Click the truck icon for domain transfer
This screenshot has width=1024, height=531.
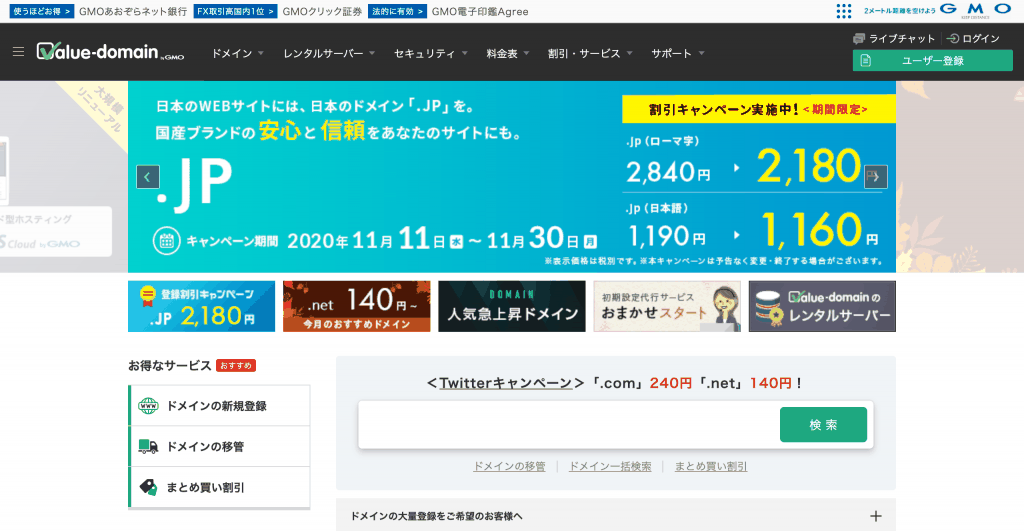pyautogui.click(x=148, y=447)
